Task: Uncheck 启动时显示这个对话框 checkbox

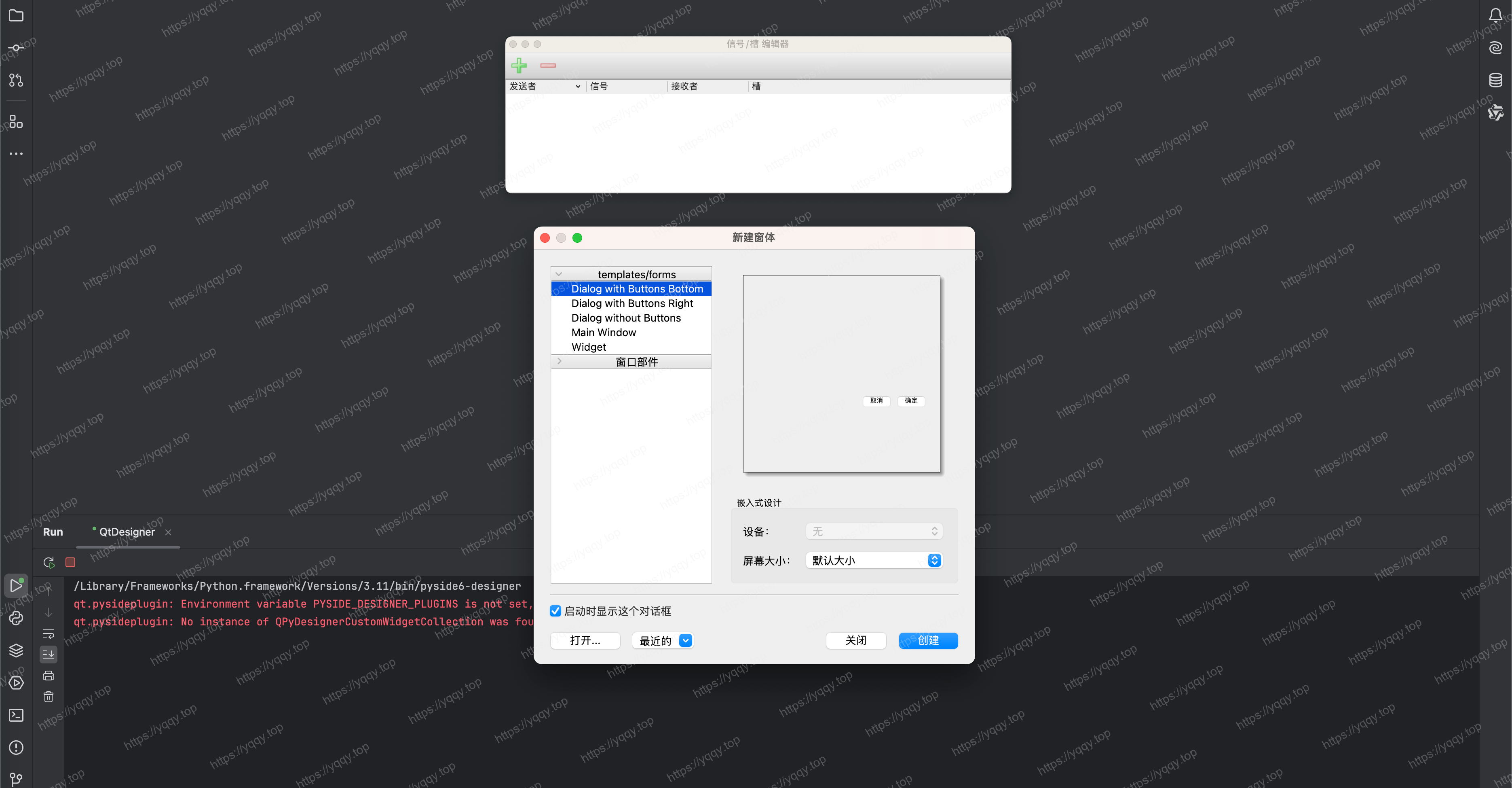Action: pyautogui.click(x=555, y=611)
